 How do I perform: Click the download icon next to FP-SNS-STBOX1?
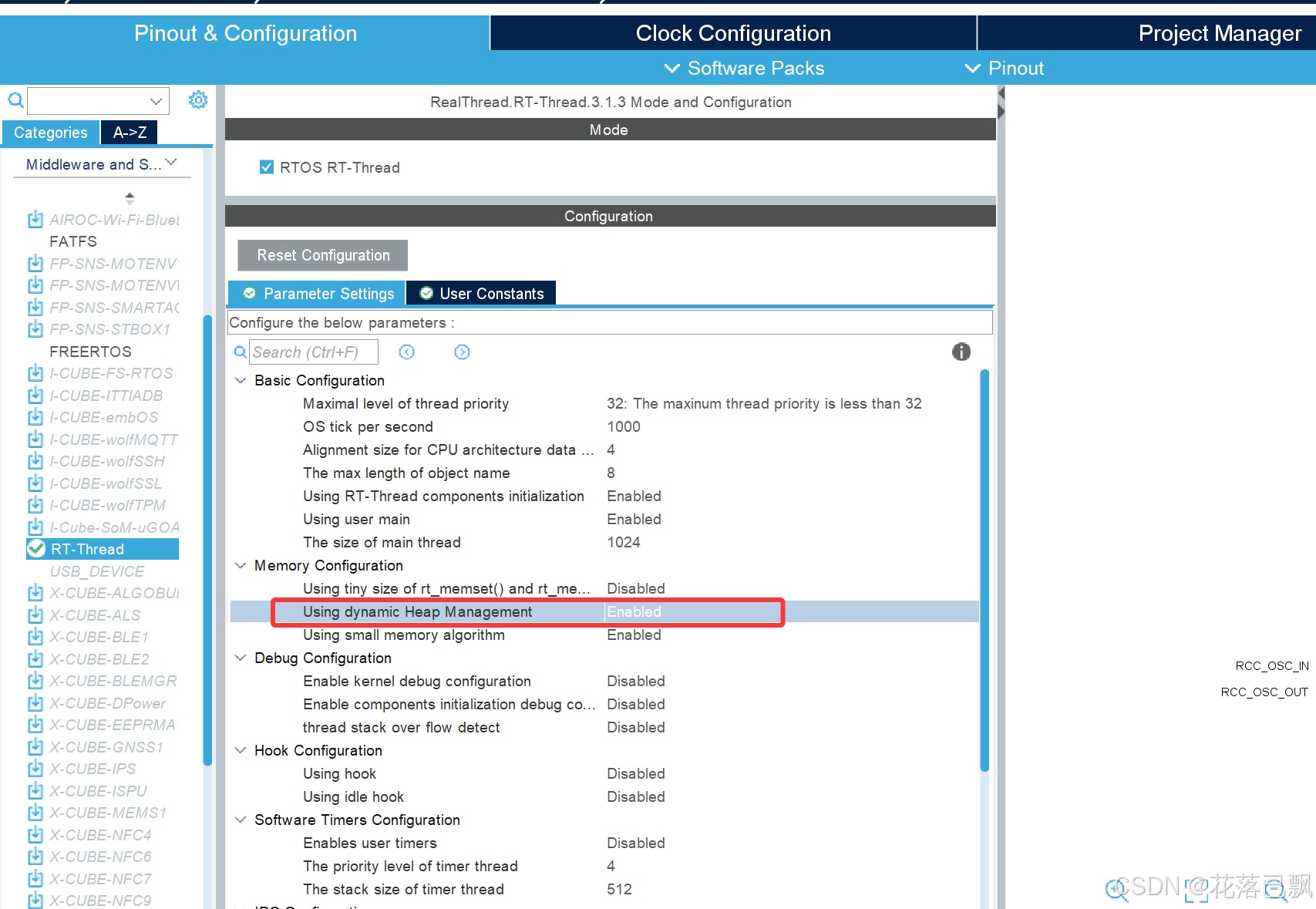[35, 329]
